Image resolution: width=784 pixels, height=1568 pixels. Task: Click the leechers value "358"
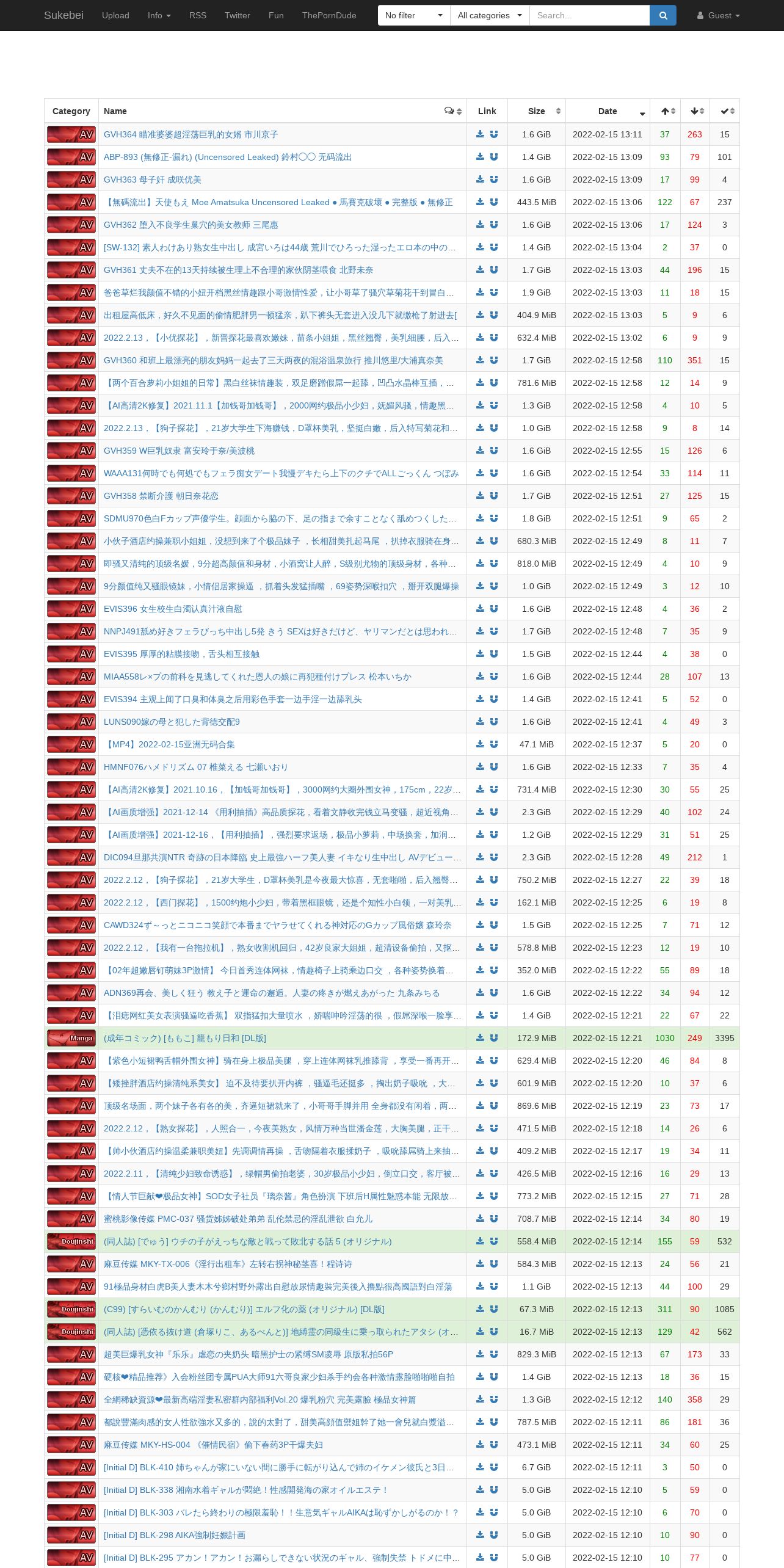coord(695,1399)
